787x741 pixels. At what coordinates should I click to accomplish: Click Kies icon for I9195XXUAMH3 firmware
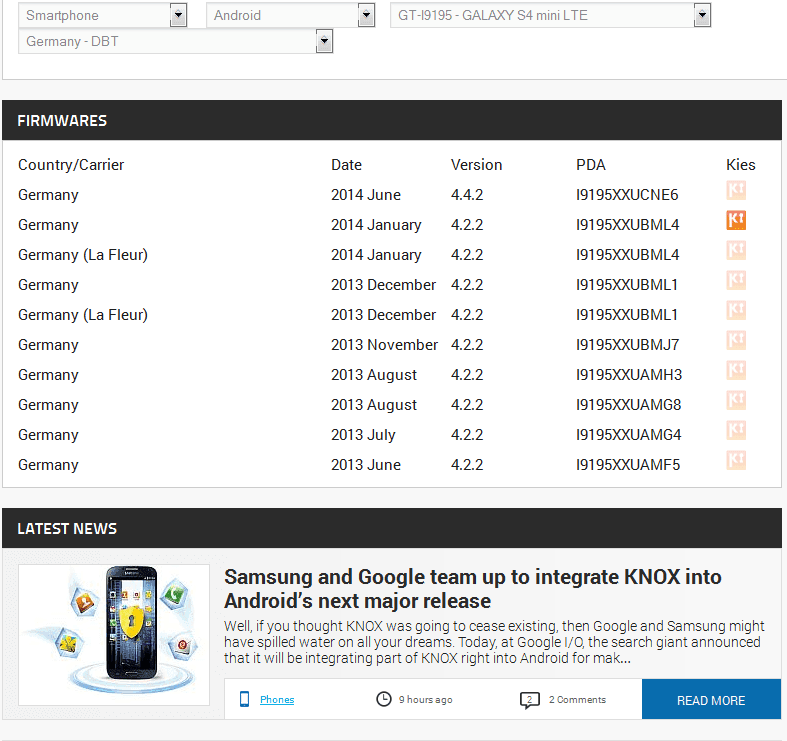(736, 370)
